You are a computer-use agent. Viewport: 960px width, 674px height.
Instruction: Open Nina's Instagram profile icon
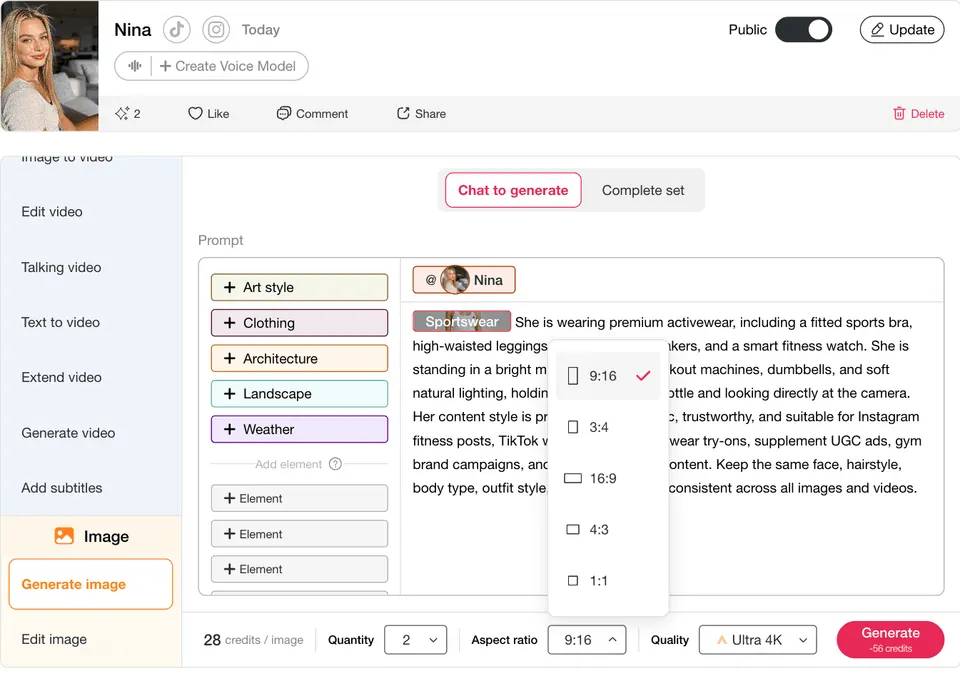(216, 29)
